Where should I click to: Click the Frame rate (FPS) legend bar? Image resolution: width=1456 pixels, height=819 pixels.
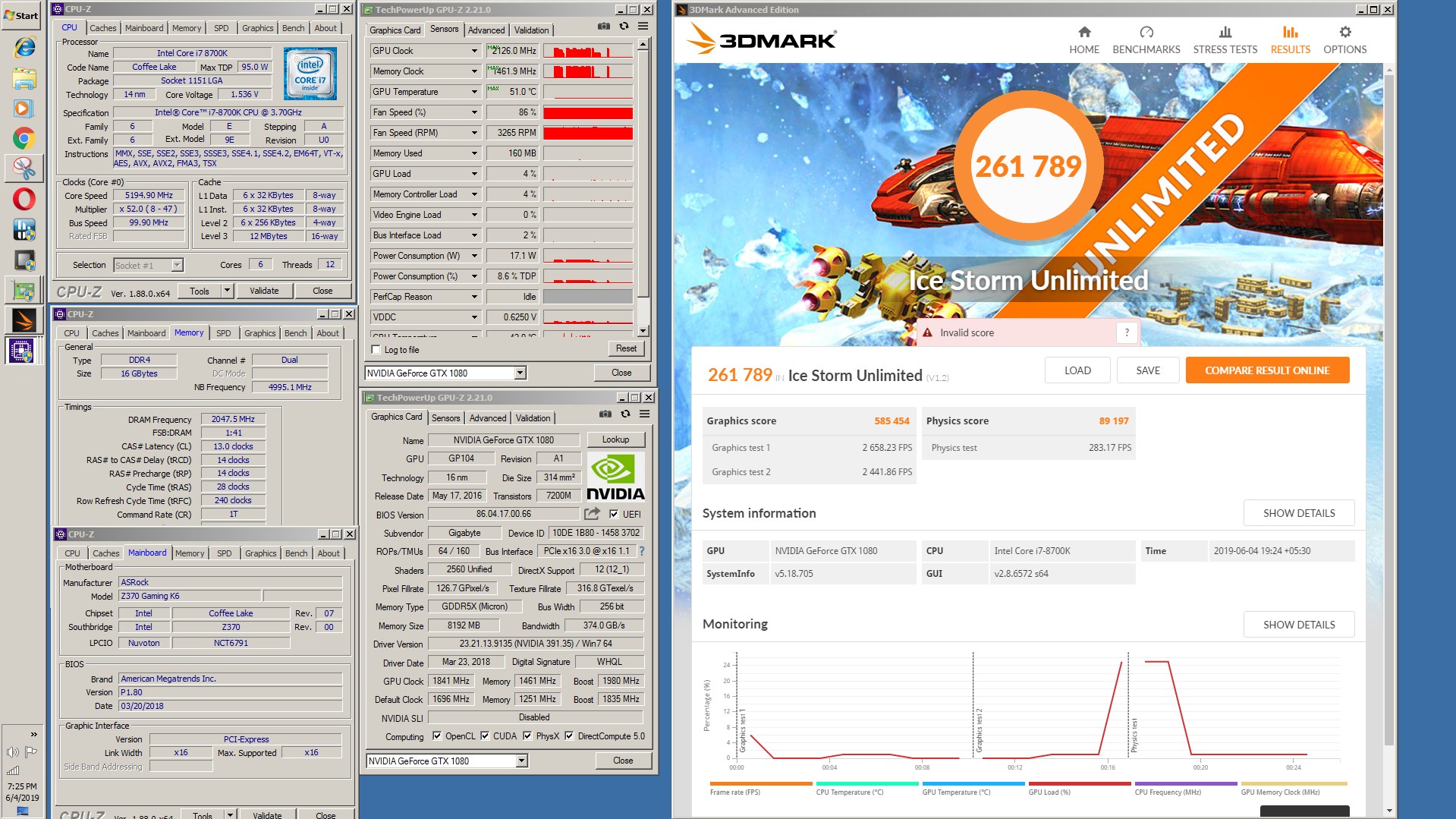pos(761,783)
